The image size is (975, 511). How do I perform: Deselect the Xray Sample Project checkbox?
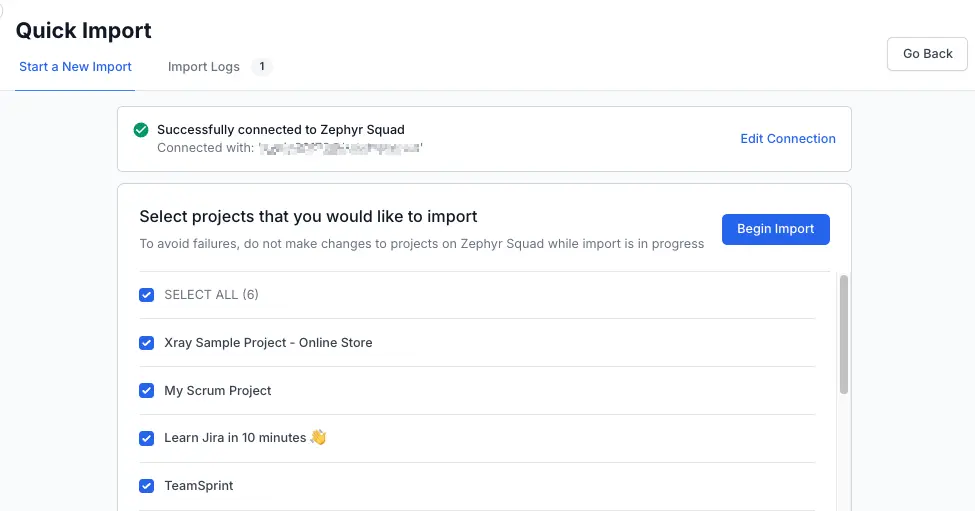pyautogui.click(x=147, y=343)
